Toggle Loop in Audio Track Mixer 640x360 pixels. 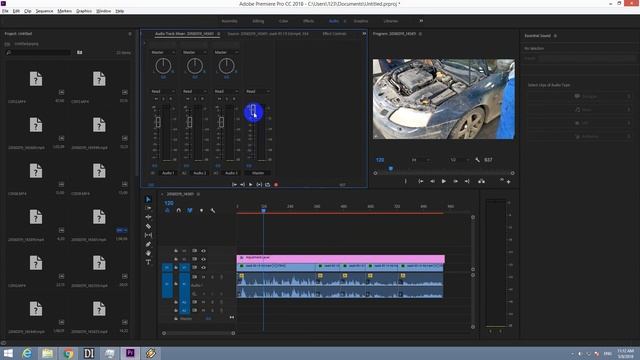(267, 185)
